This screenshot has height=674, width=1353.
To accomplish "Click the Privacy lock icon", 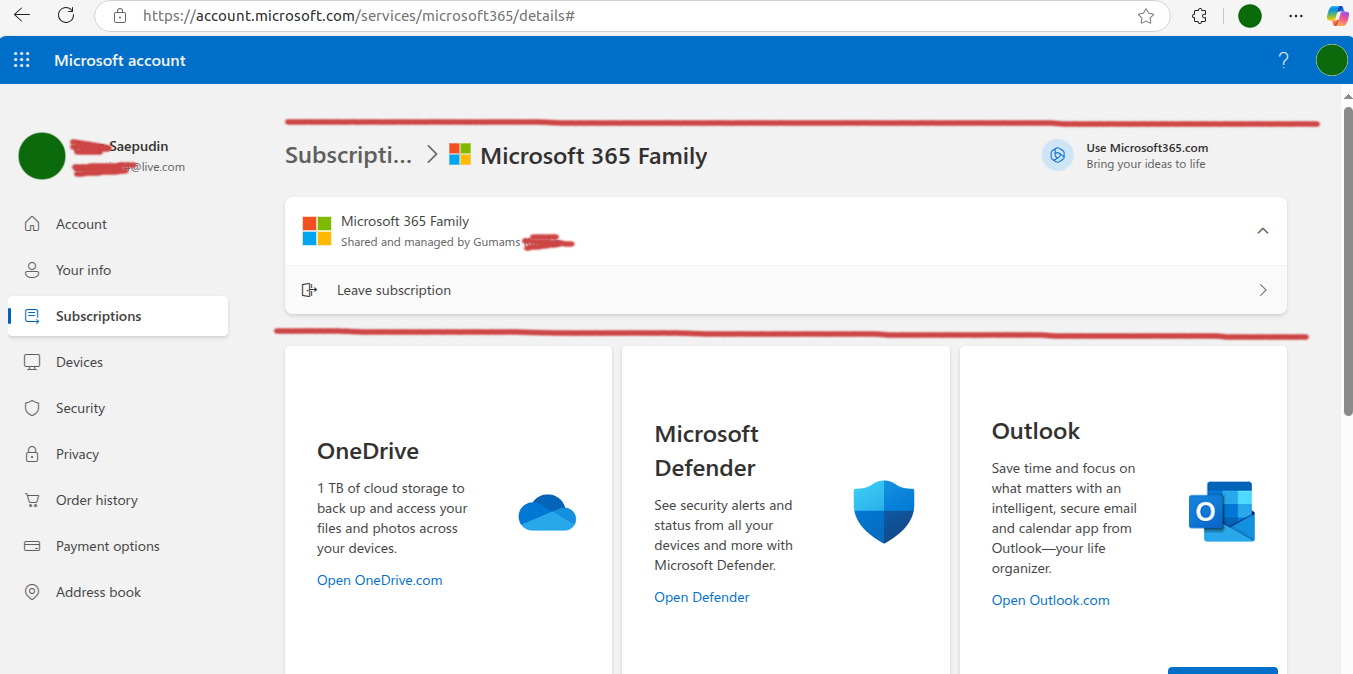I will [x=32, y=454].
